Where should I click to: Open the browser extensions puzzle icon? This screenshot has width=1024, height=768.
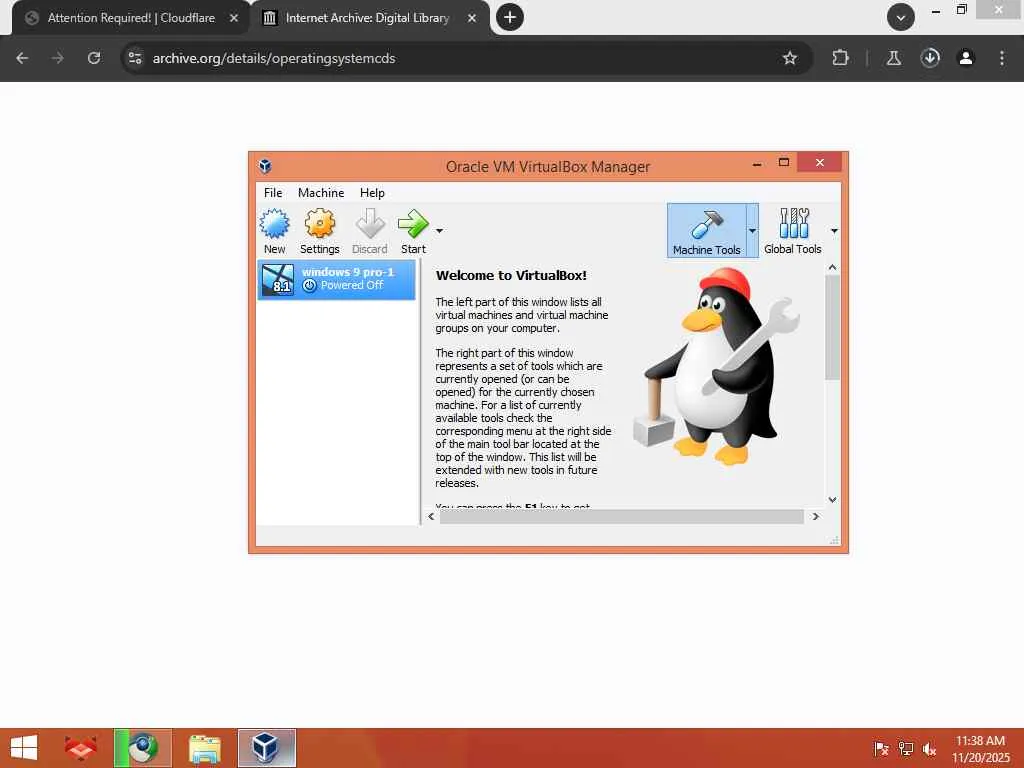[840, 58]
